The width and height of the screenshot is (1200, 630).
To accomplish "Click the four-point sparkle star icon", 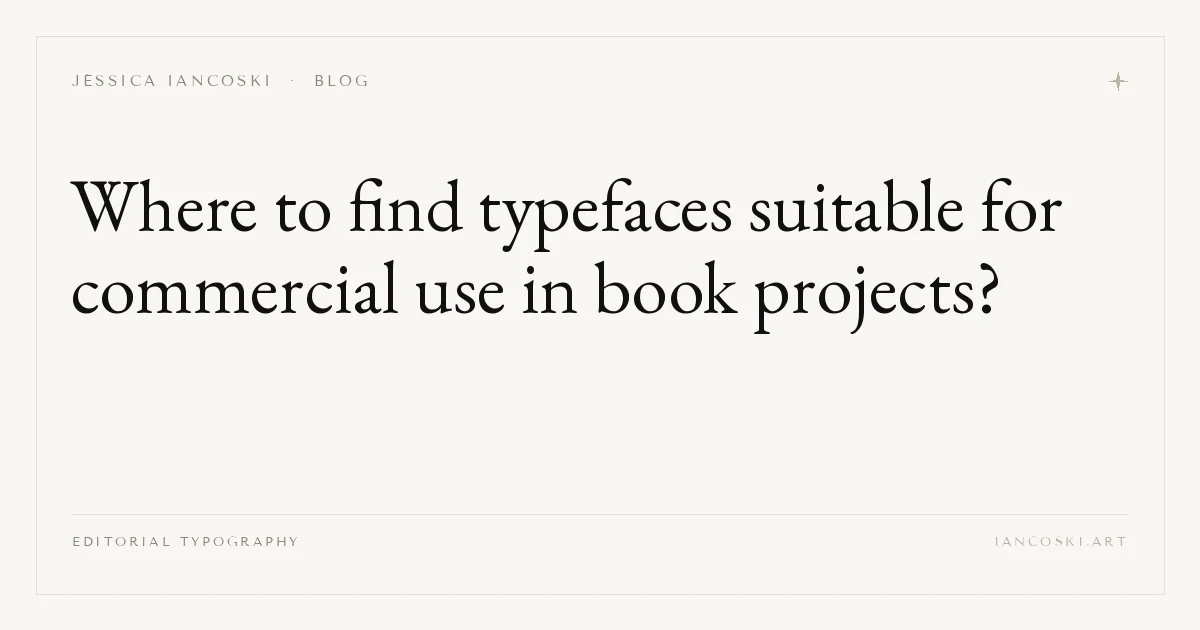I will (1118, 81).
